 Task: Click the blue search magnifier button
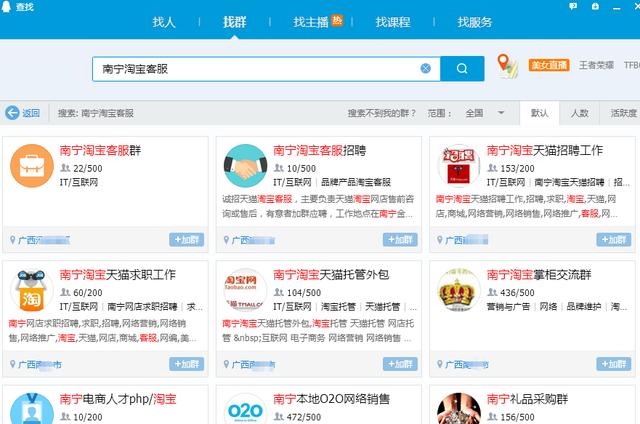tap(462, 69)
